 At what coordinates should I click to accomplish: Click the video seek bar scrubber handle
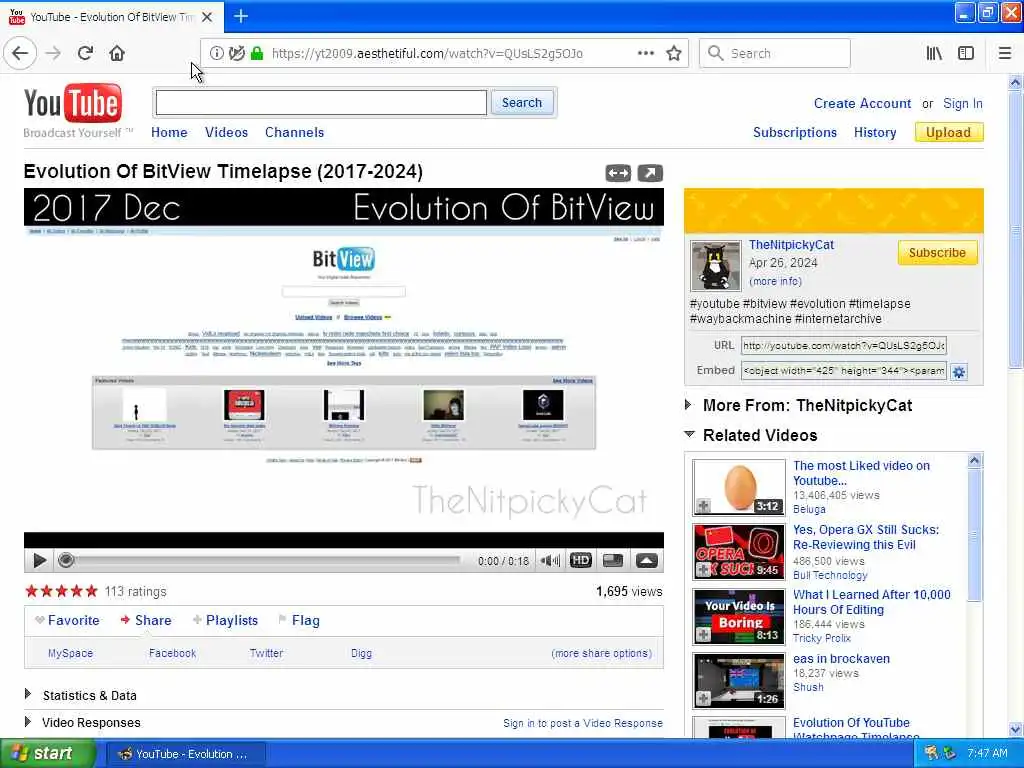[65, 560]
